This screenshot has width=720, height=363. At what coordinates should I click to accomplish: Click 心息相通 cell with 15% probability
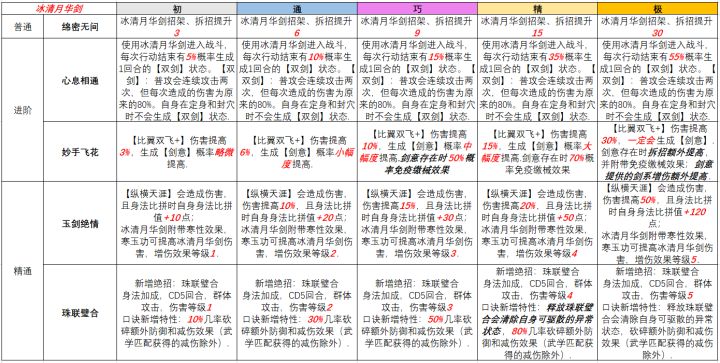417,80
